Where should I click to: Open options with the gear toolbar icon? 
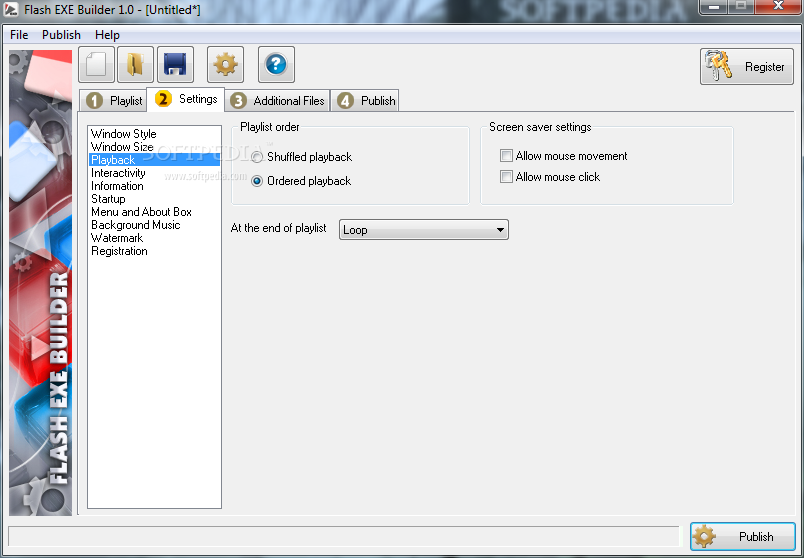pyautogui.click(x=226, y=64)
